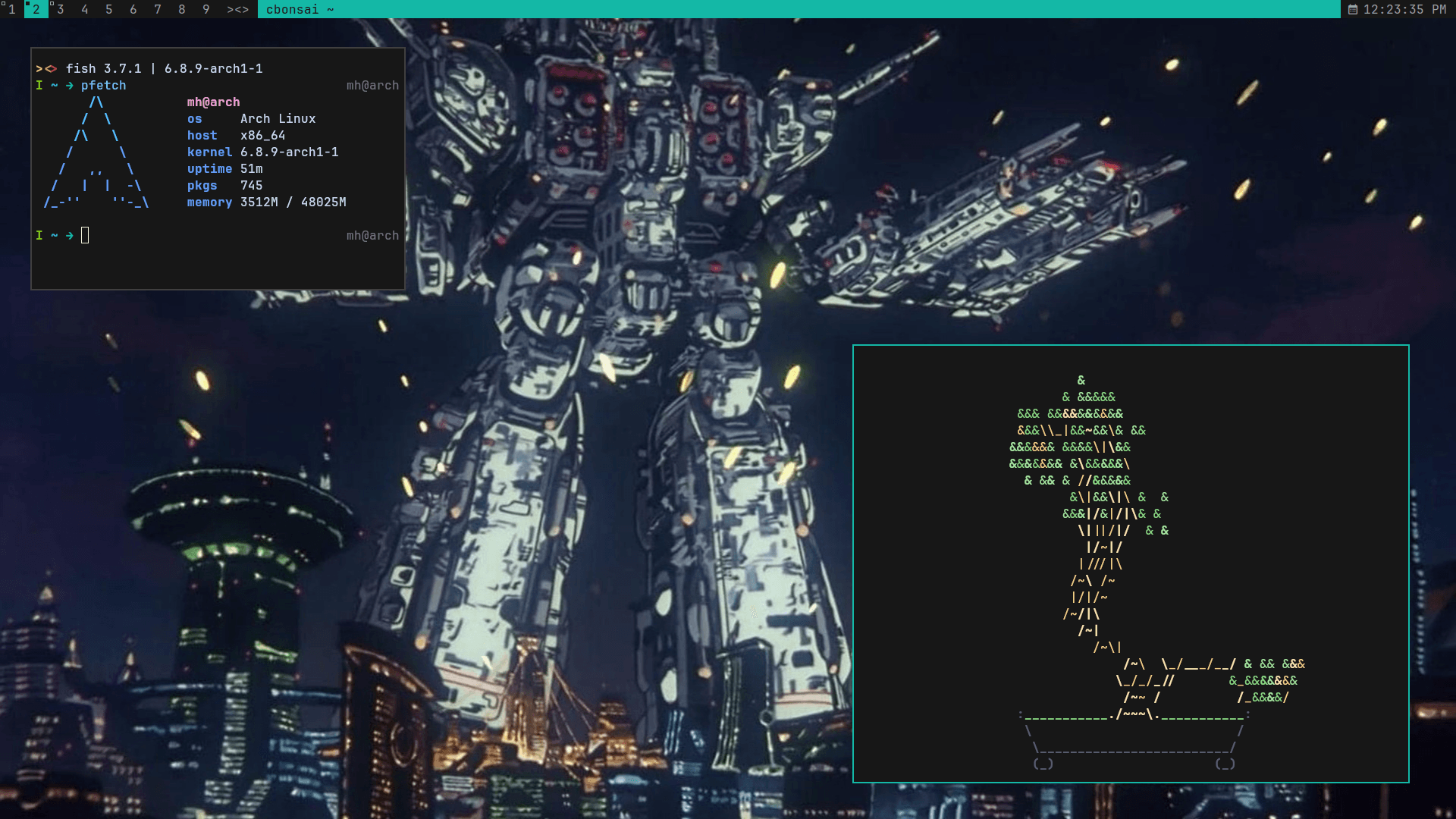Go to workspace tag 4
Viewport: 1456px width, 819px height.
[x=84, y=9]
